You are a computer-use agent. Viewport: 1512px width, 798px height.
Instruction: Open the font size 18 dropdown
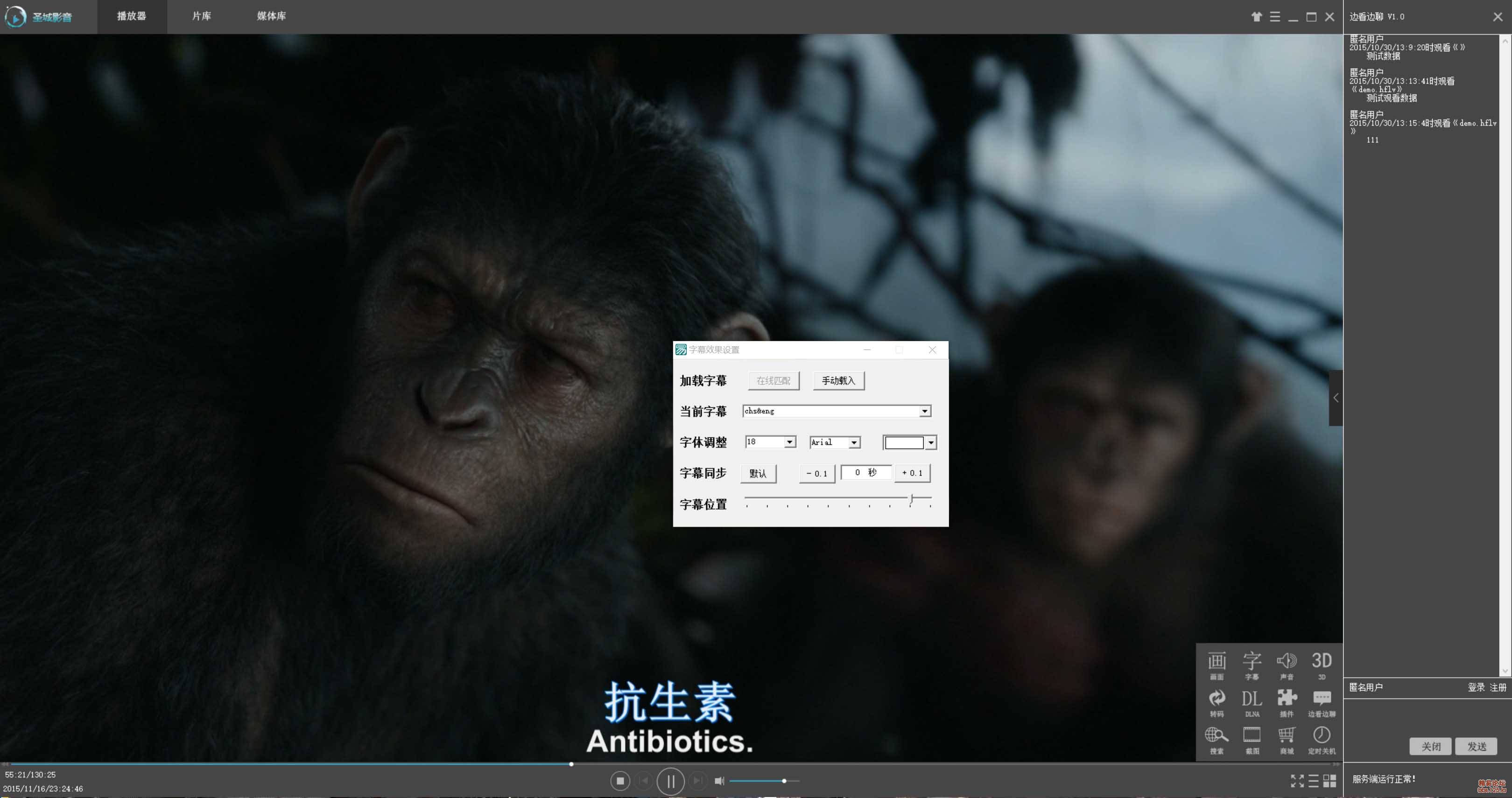[789, 442]
